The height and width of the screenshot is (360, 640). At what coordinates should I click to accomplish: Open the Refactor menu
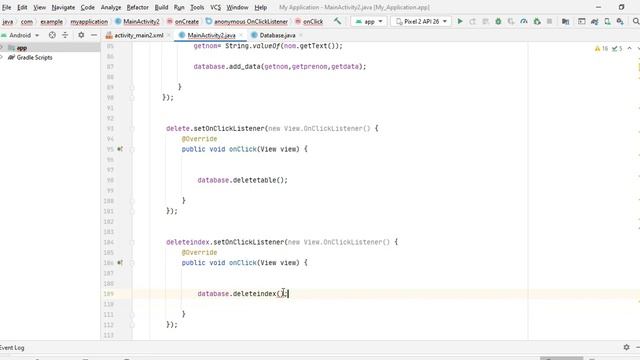click(x=138, y=7)
